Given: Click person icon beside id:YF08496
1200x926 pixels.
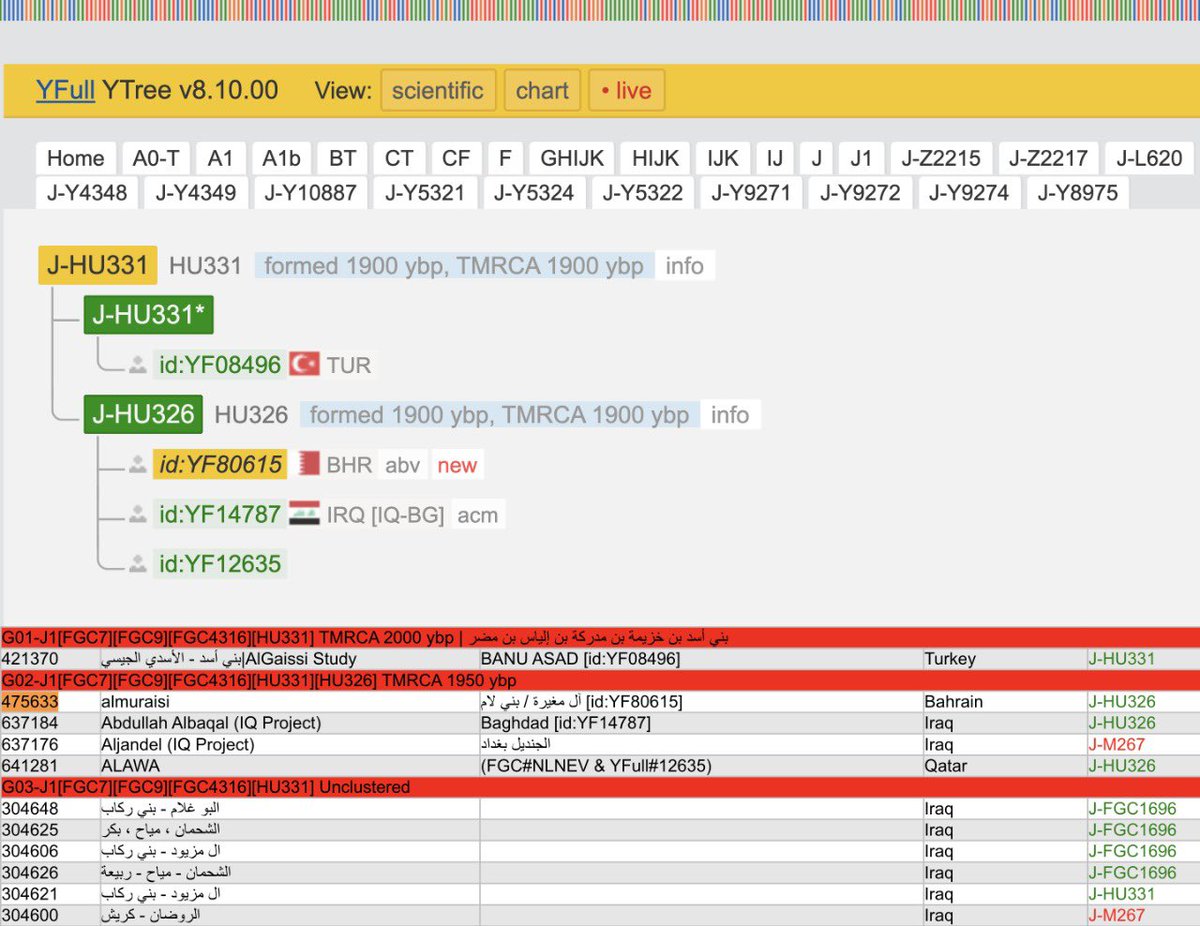Looking at the screenshot, I should (138, 365).
